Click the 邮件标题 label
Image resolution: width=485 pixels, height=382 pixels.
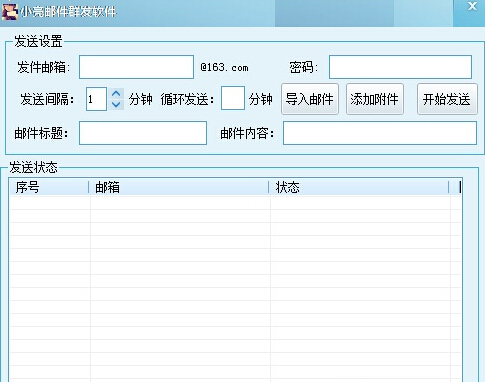tap(41, 134)
